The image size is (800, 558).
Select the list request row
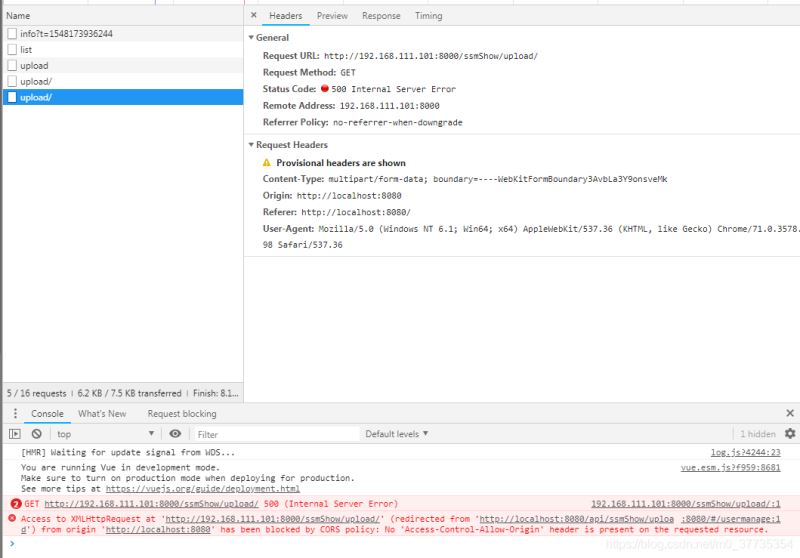tap(123, 49)
